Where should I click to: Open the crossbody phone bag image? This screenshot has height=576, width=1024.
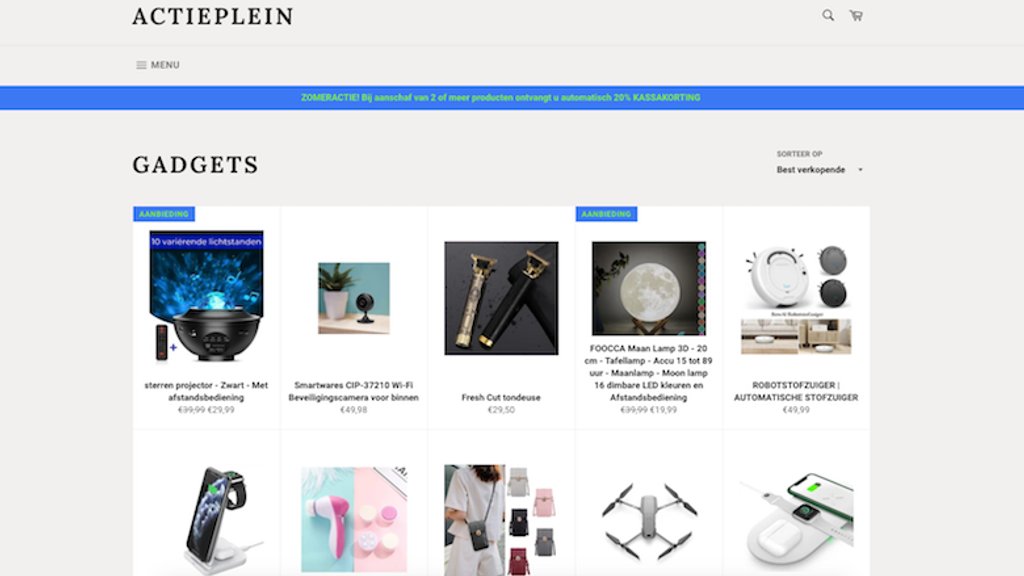click(502, 520)
